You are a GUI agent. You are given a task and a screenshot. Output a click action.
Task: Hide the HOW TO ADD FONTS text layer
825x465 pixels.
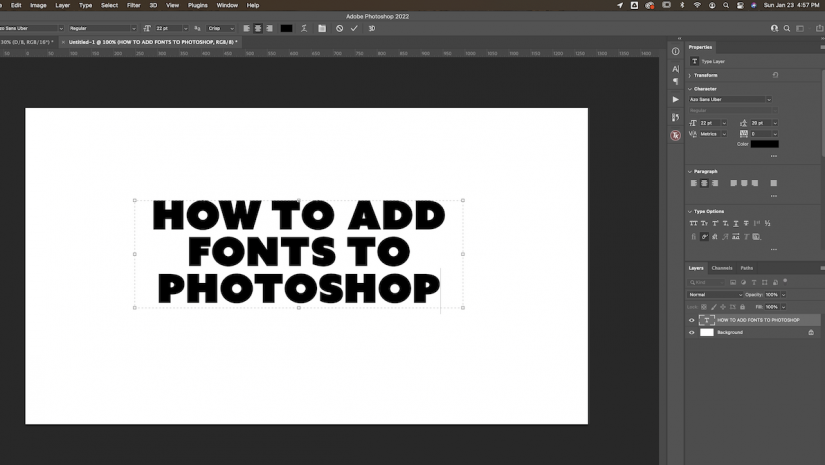pyautogui.click(x=692, y=320)
